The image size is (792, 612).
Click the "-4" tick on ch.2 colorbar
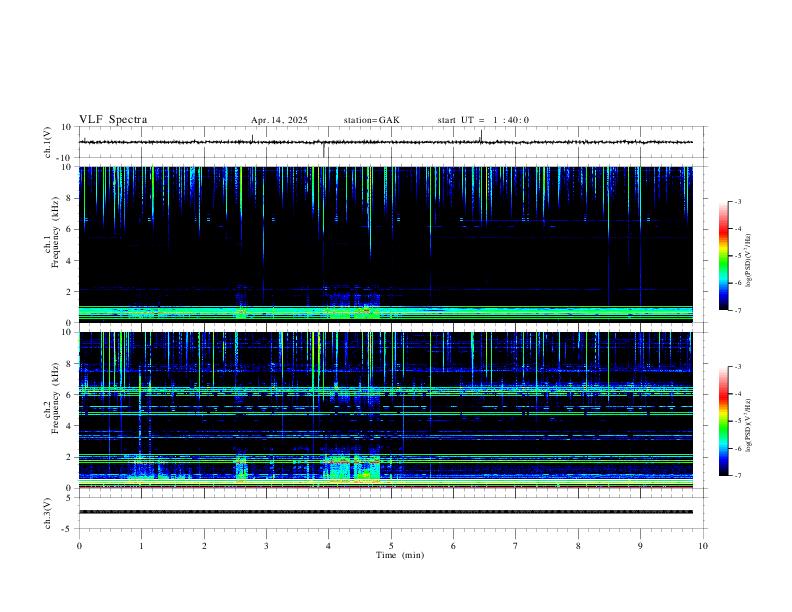point(737,394)
